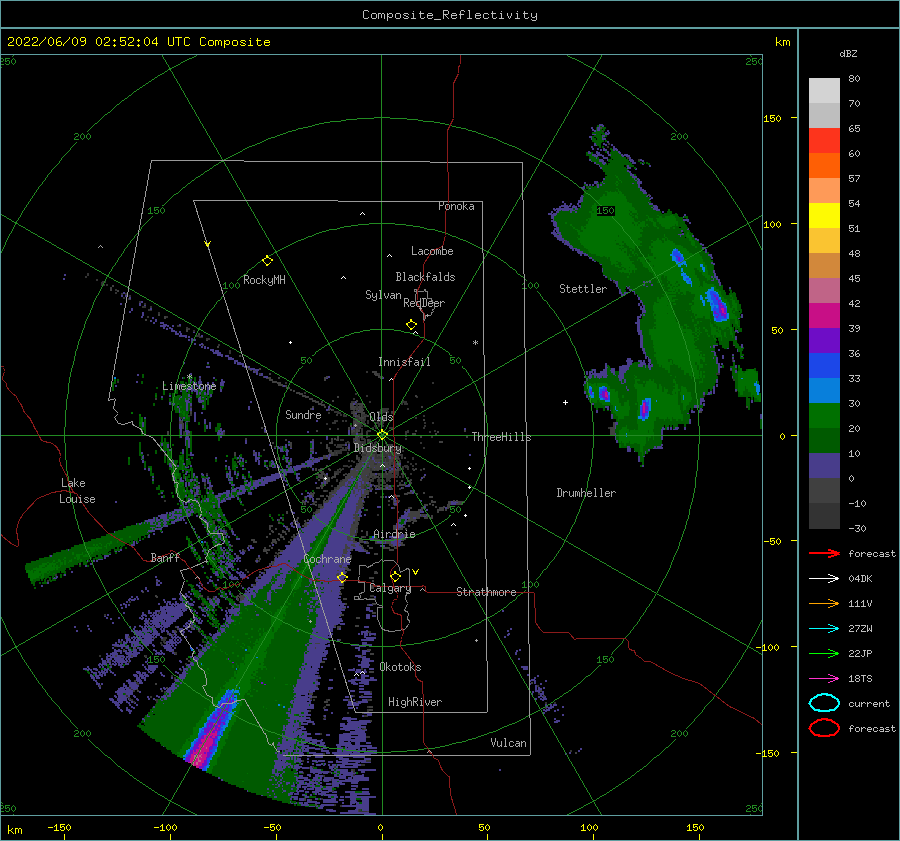This screenshot has width=900, height=841.
Task: Click the Stettler town label
Action: coord(583,289)
